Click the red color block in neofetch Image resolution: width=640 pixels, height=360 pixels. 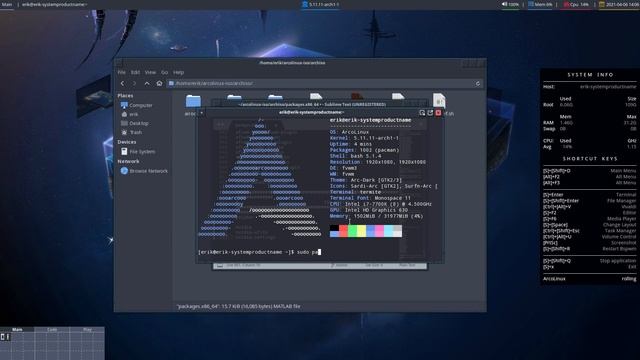(343, 231)
